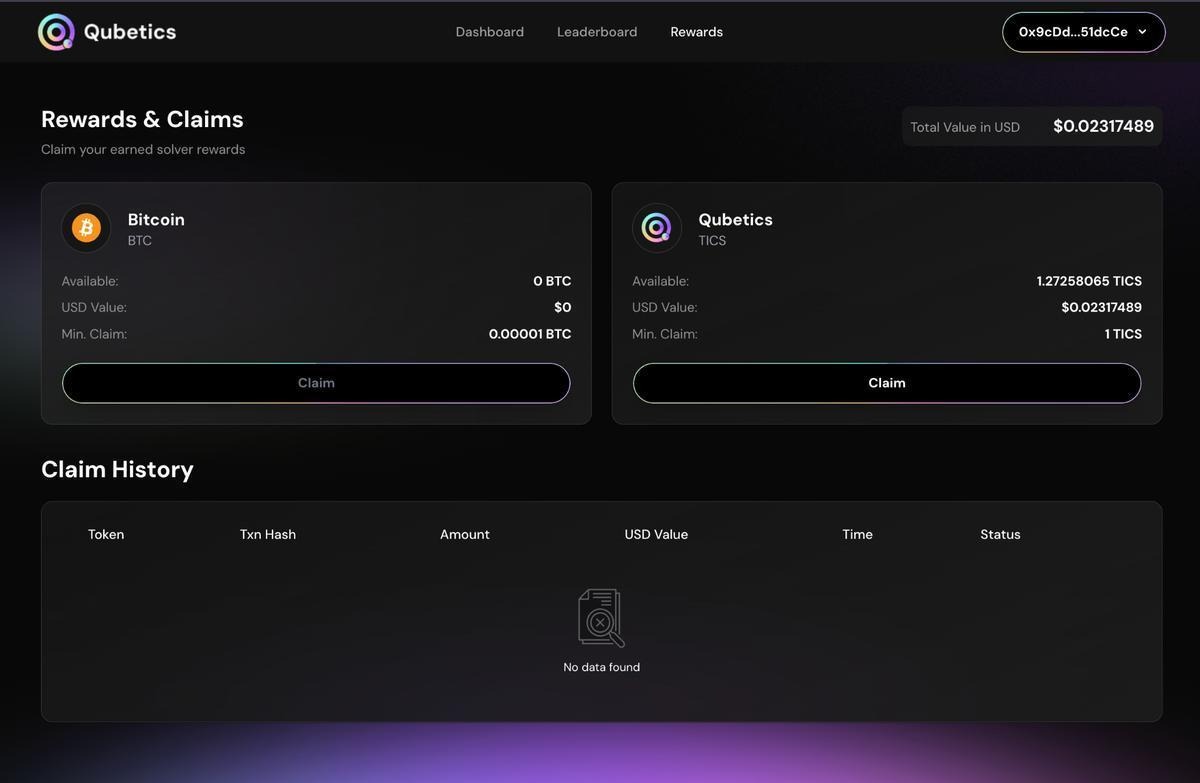
Task: Click the Qubetics logo icon in header
Action: coord(56,32)
